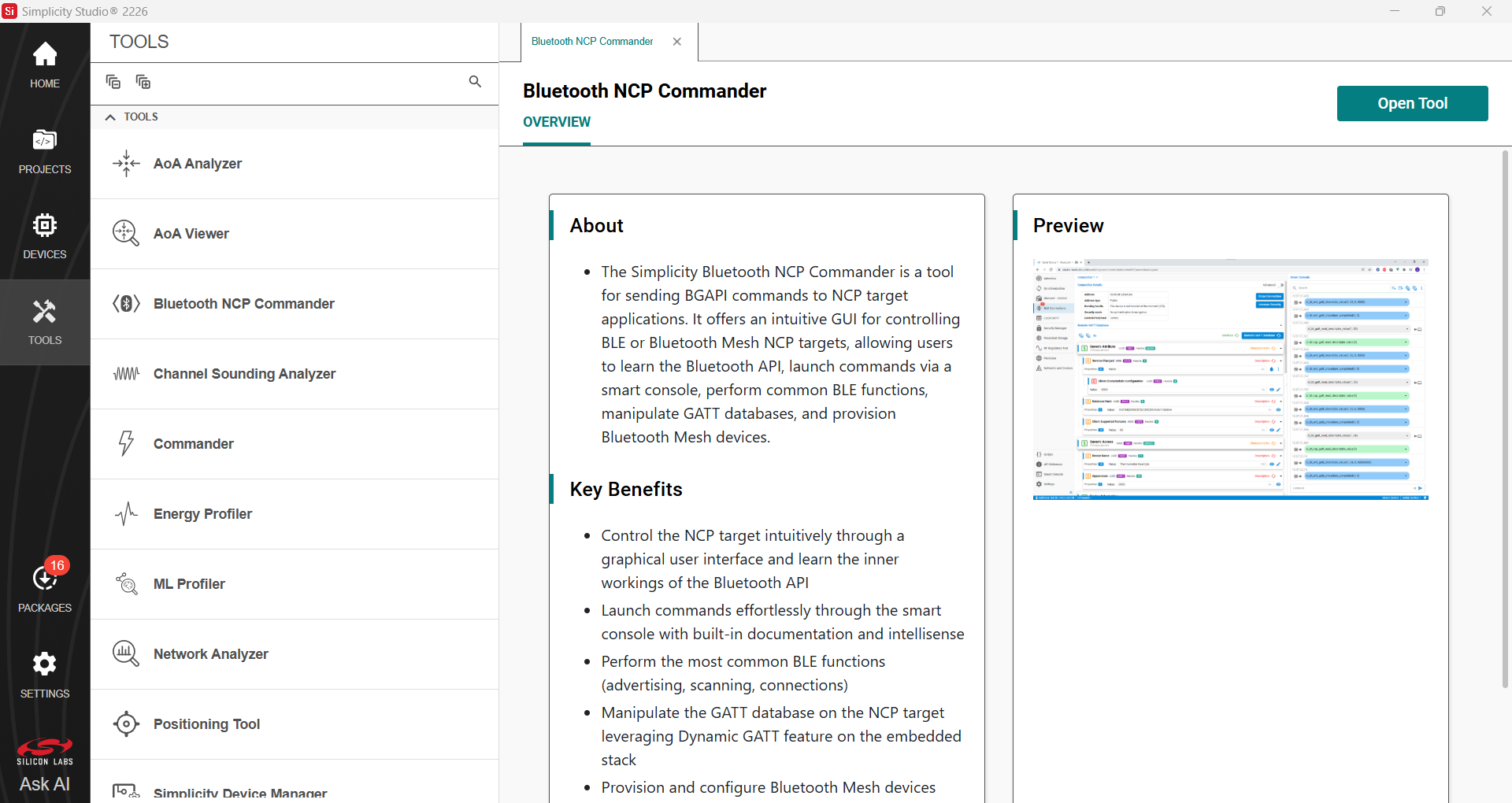Click the Bluetooth NCP Commander page title
The width and height of the screenshot is (1512, 803).
pyautogui.click(x=644, y=91)
